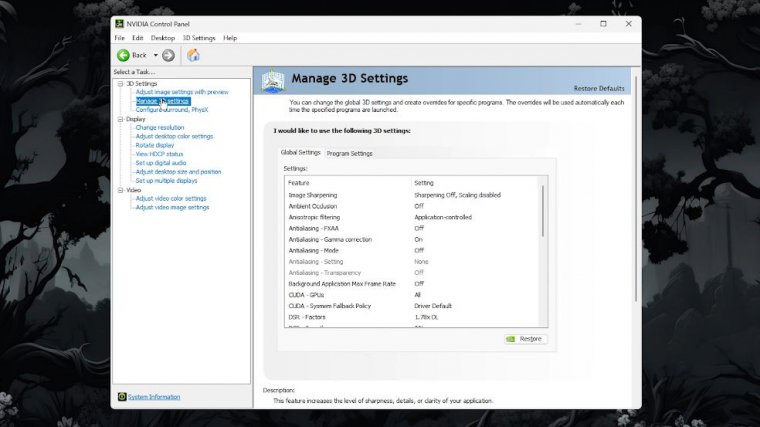Select Change resolution in the task tree
The height and width of the screenshot is (427, 760).
pos(160,128)
